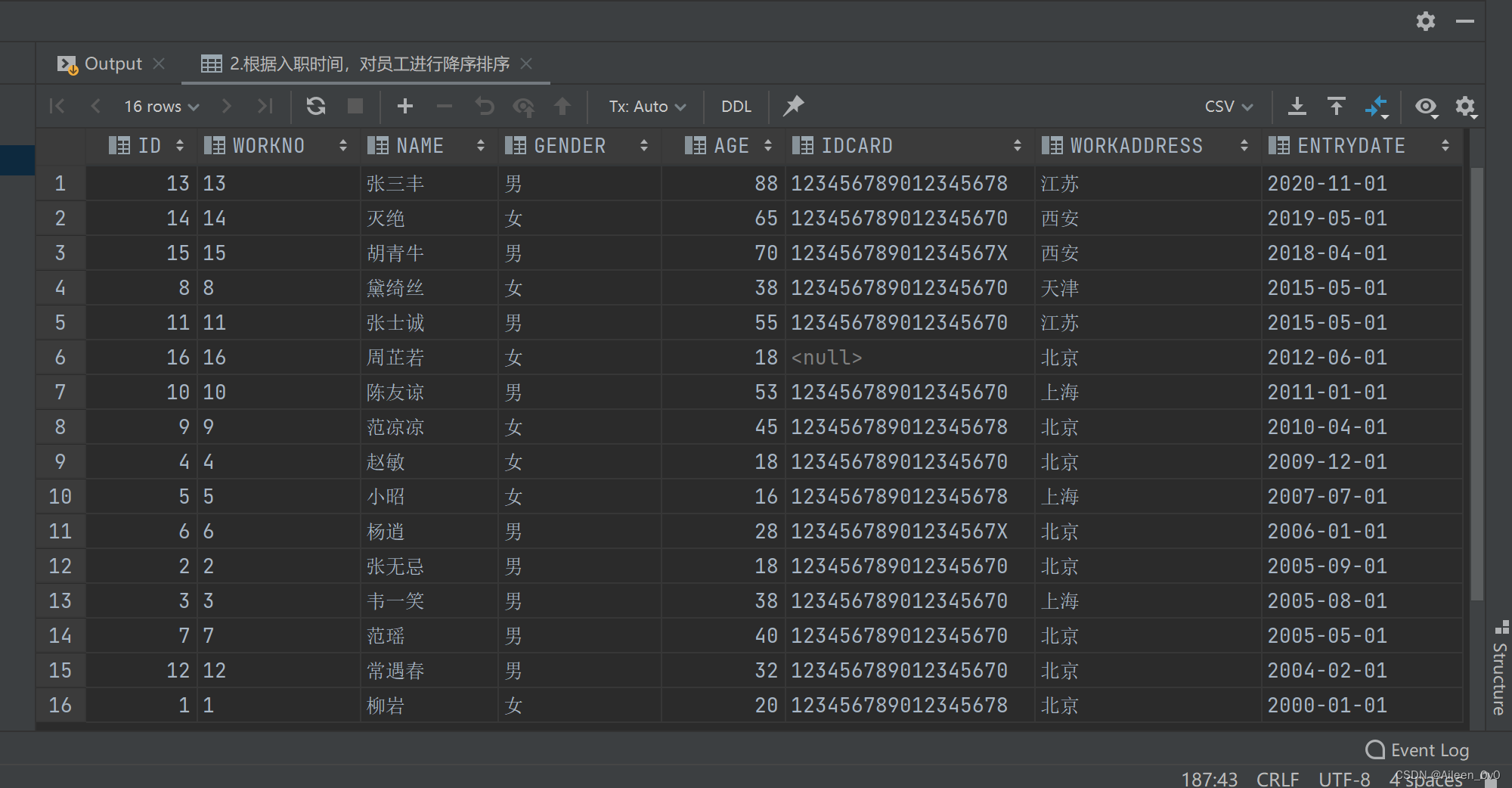
Task: Open the Event Log
Action: 1417,749
